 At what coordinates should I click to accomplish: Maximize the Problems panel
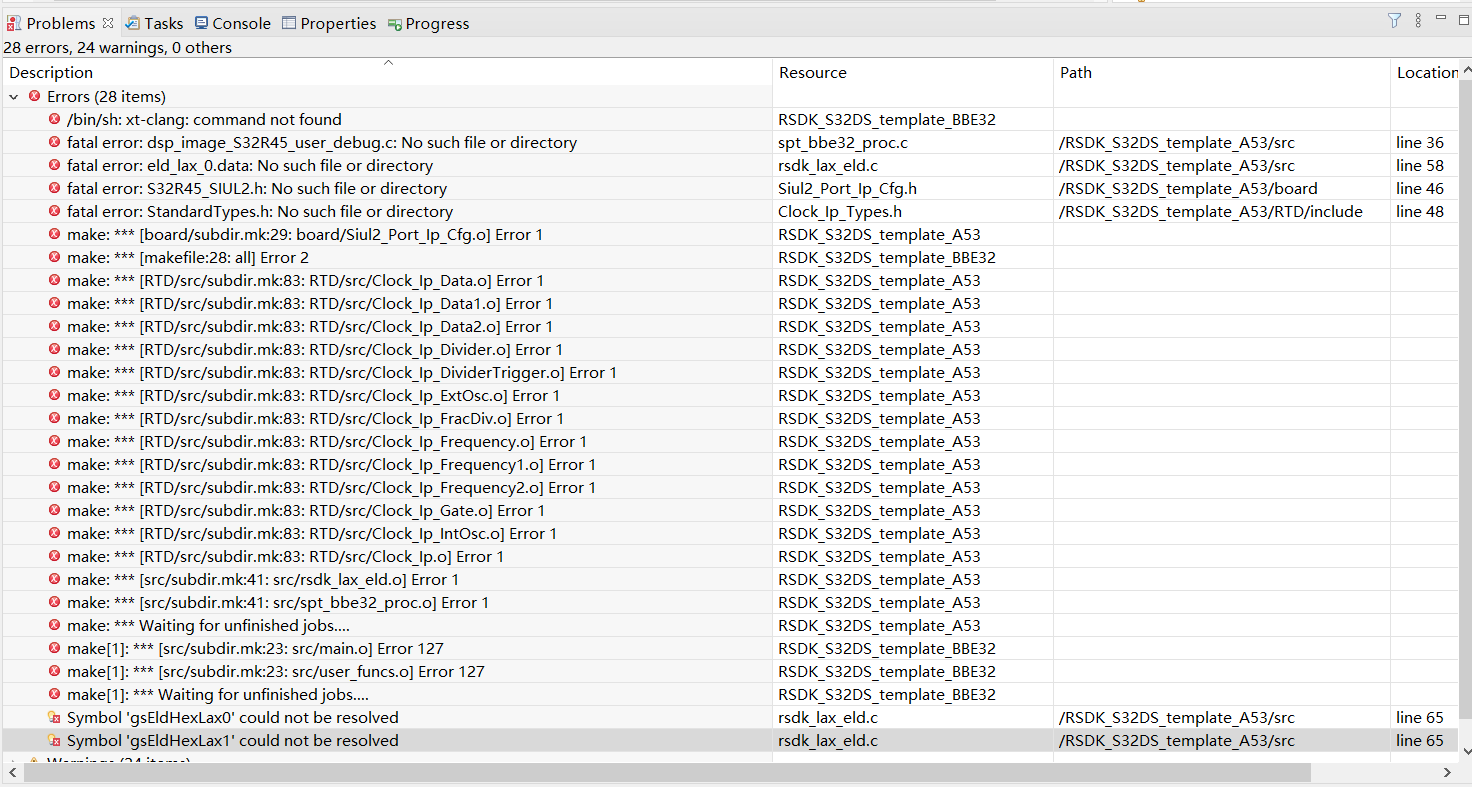(x=1462, y=19)
